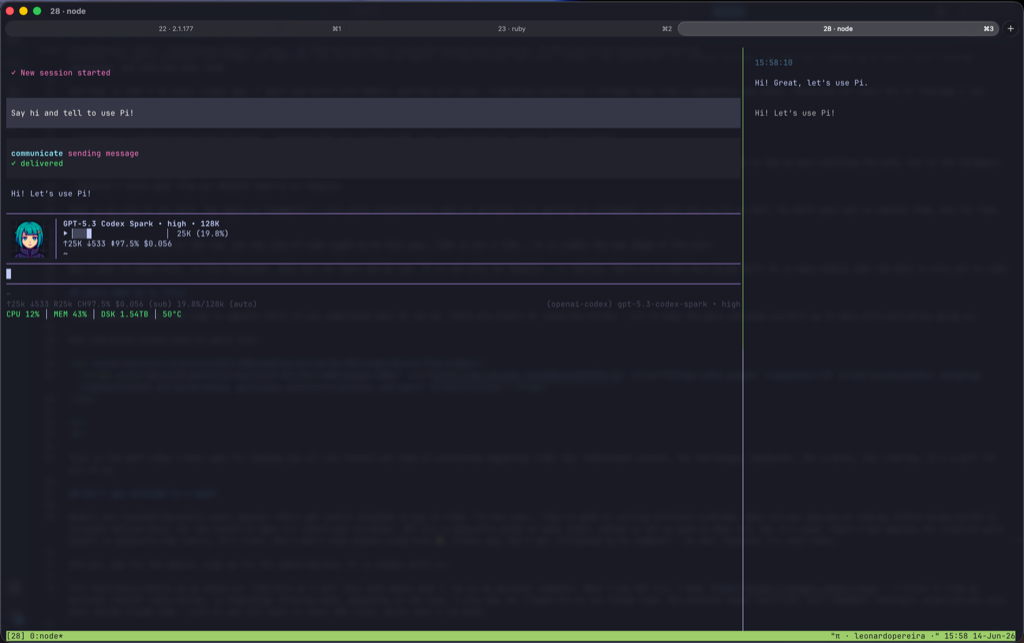Click the anime avatar thumbnail

(29, 239)
